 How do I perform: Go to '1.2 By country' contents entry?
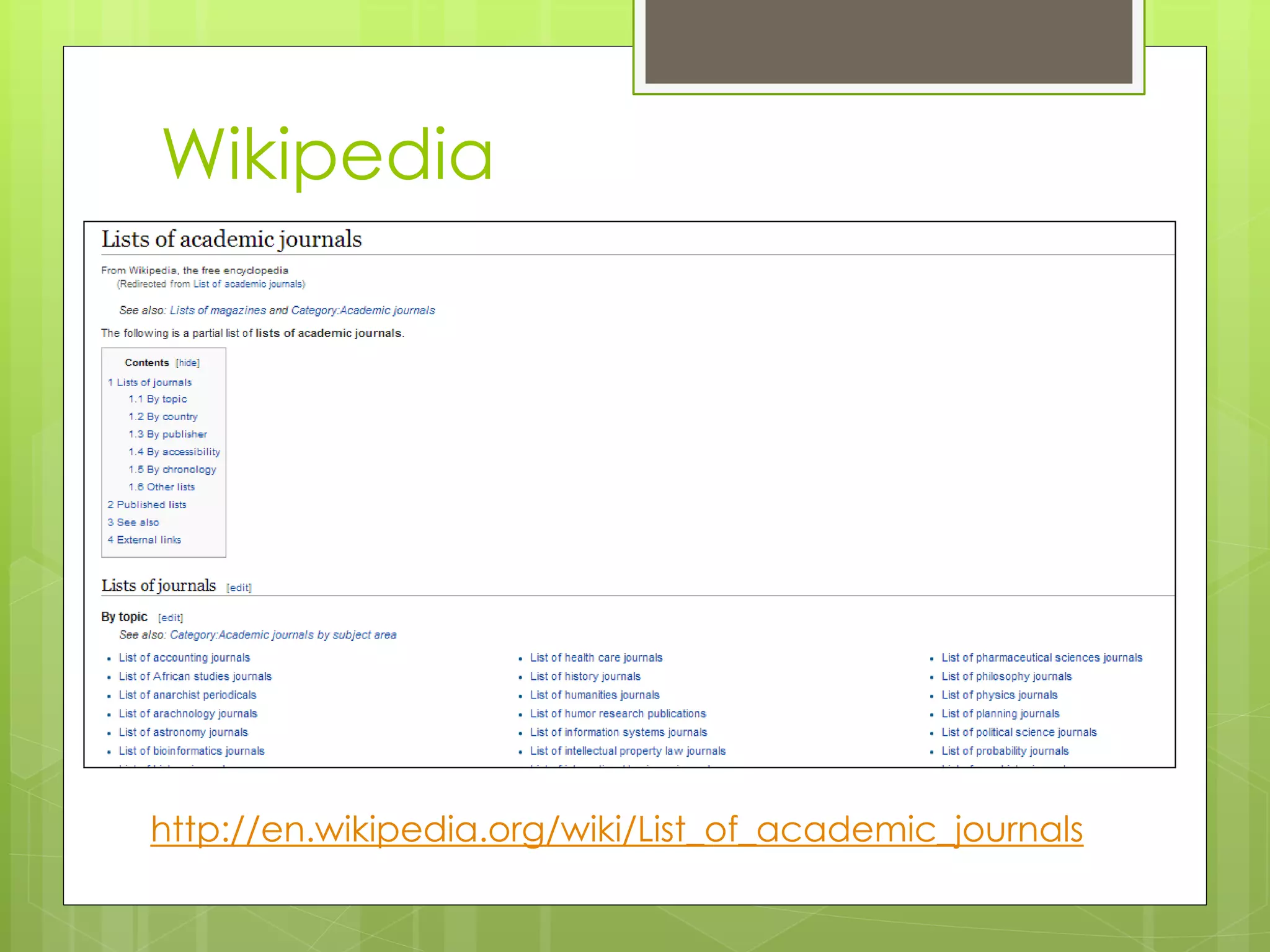pos(163,416)
